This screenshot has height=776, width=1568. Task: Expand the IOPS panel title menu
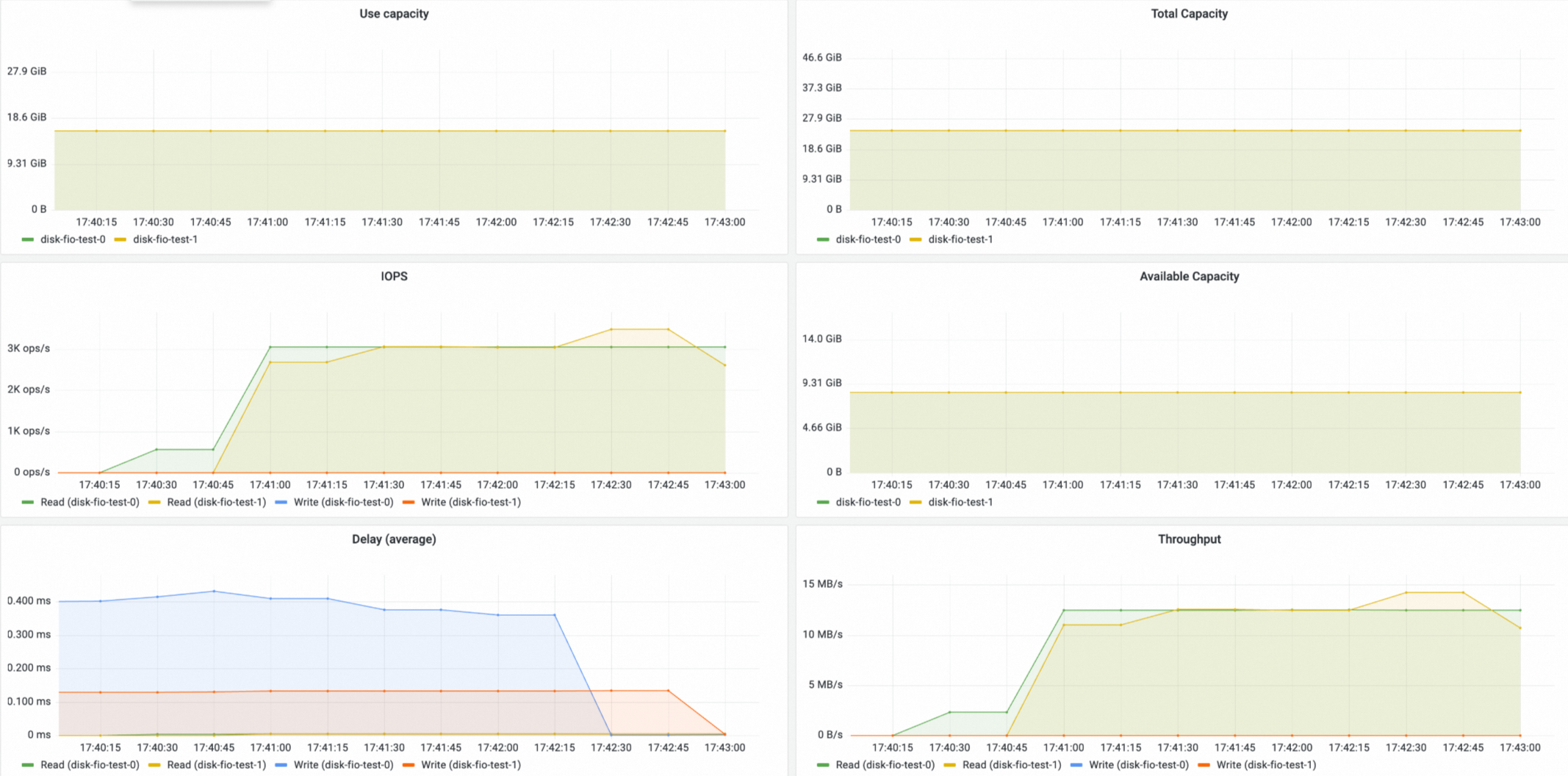tap(394, 276)
